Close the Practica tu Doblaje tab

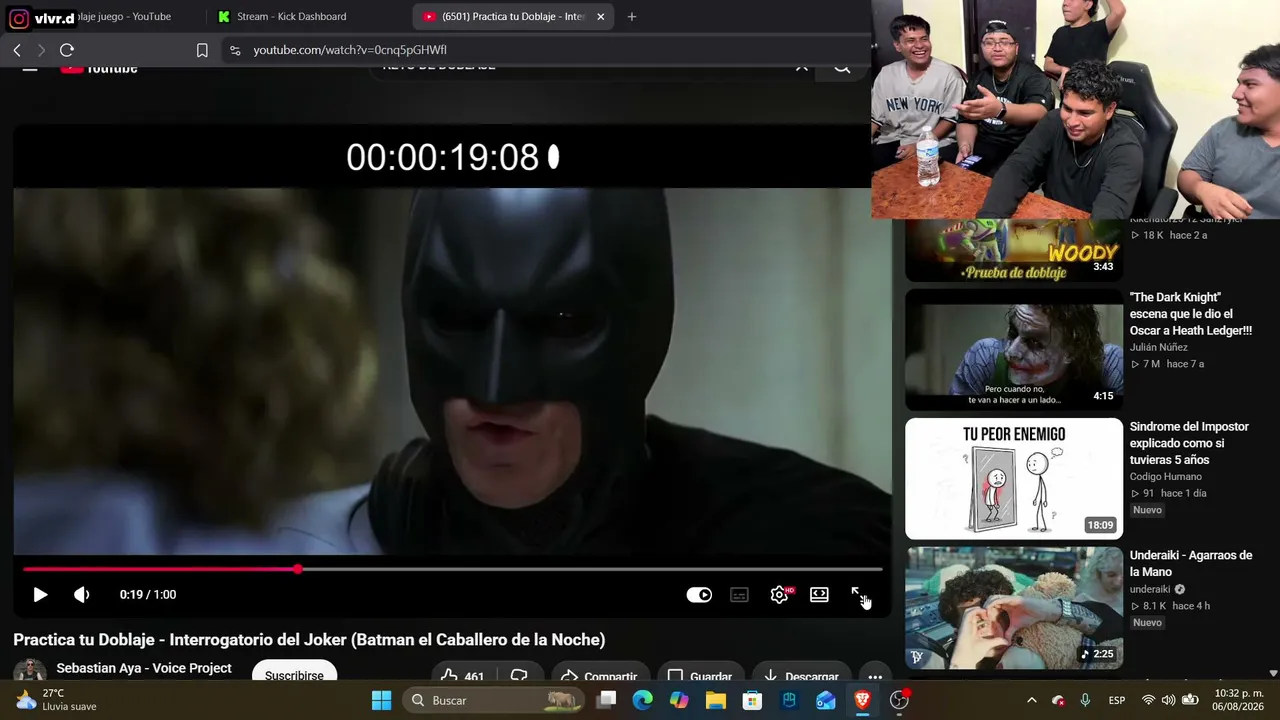pyautogui.click(x=600, y=17)
